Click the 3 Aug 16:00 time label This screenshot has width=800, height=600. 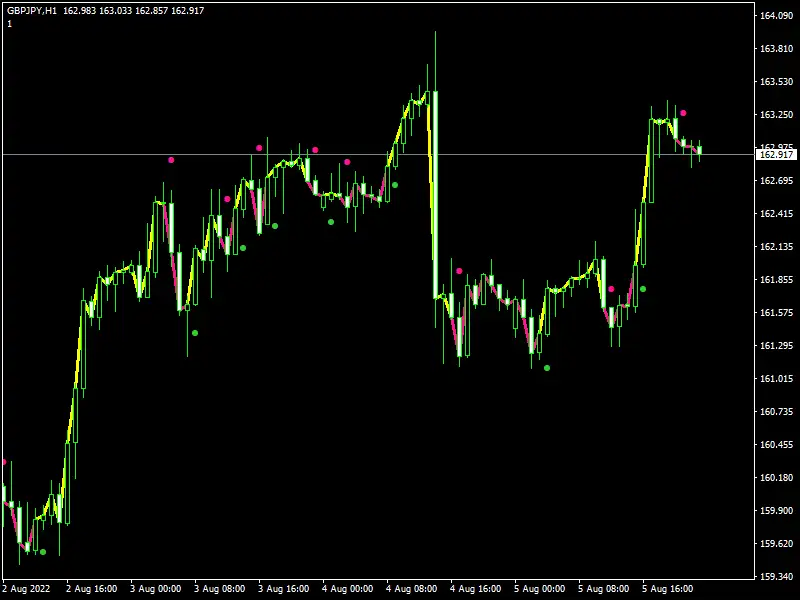(284, 589)
